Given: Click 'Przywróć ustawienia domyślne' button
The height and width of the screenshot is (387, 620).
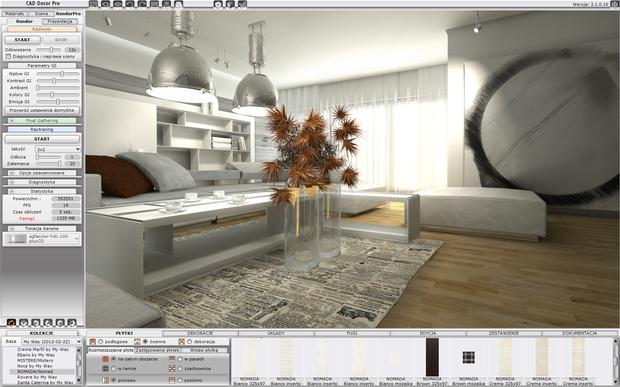Looking at the screenshot, I should [x=42, y=110].
